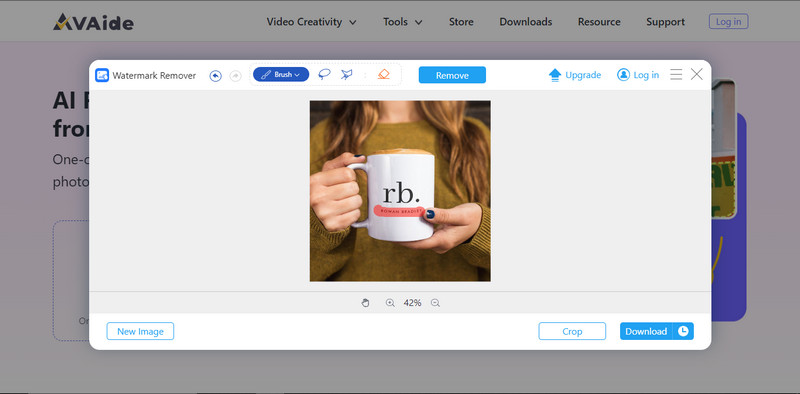
Task: Click the Download button
Action: (x=646, y=331)
